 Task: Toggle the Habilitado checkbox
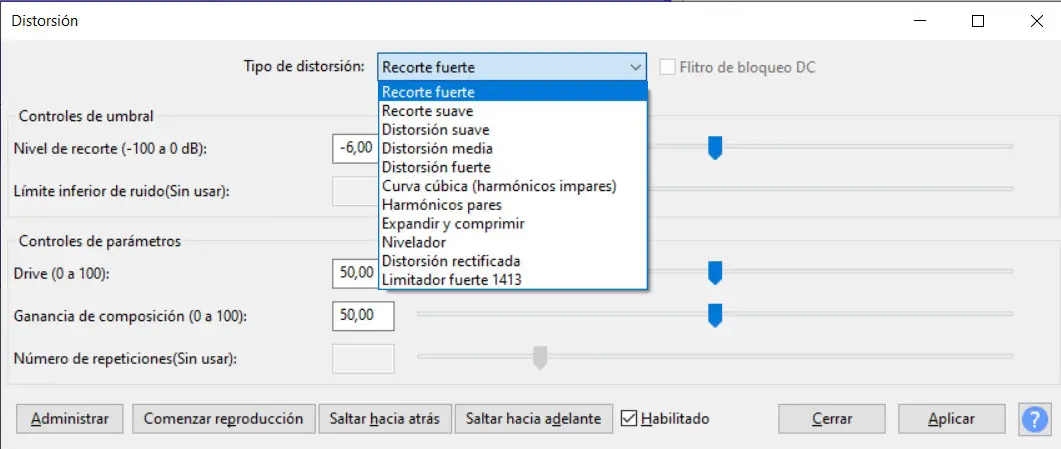click(x=629, y=419)
